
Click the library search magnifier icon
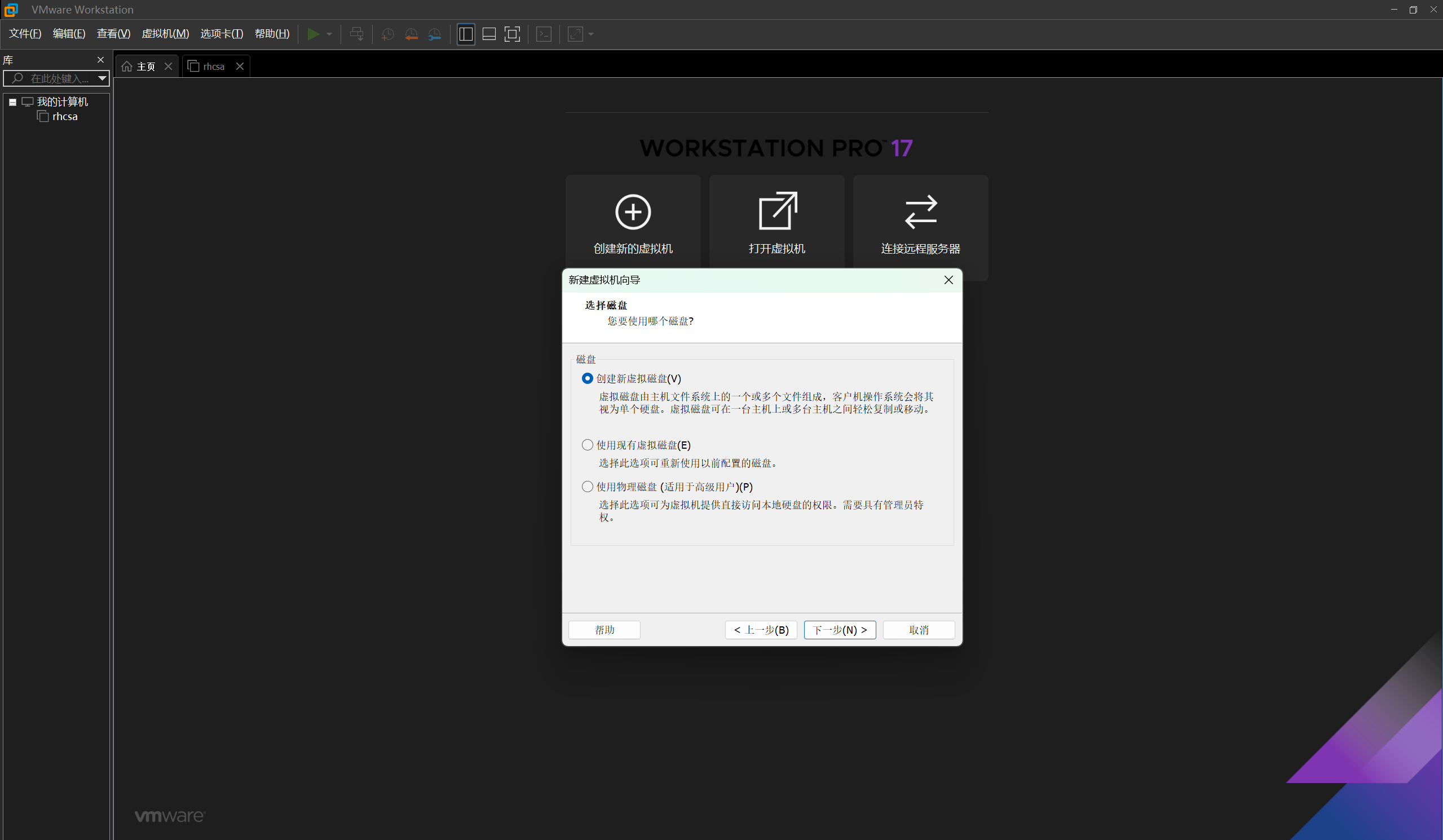point(17,78)
